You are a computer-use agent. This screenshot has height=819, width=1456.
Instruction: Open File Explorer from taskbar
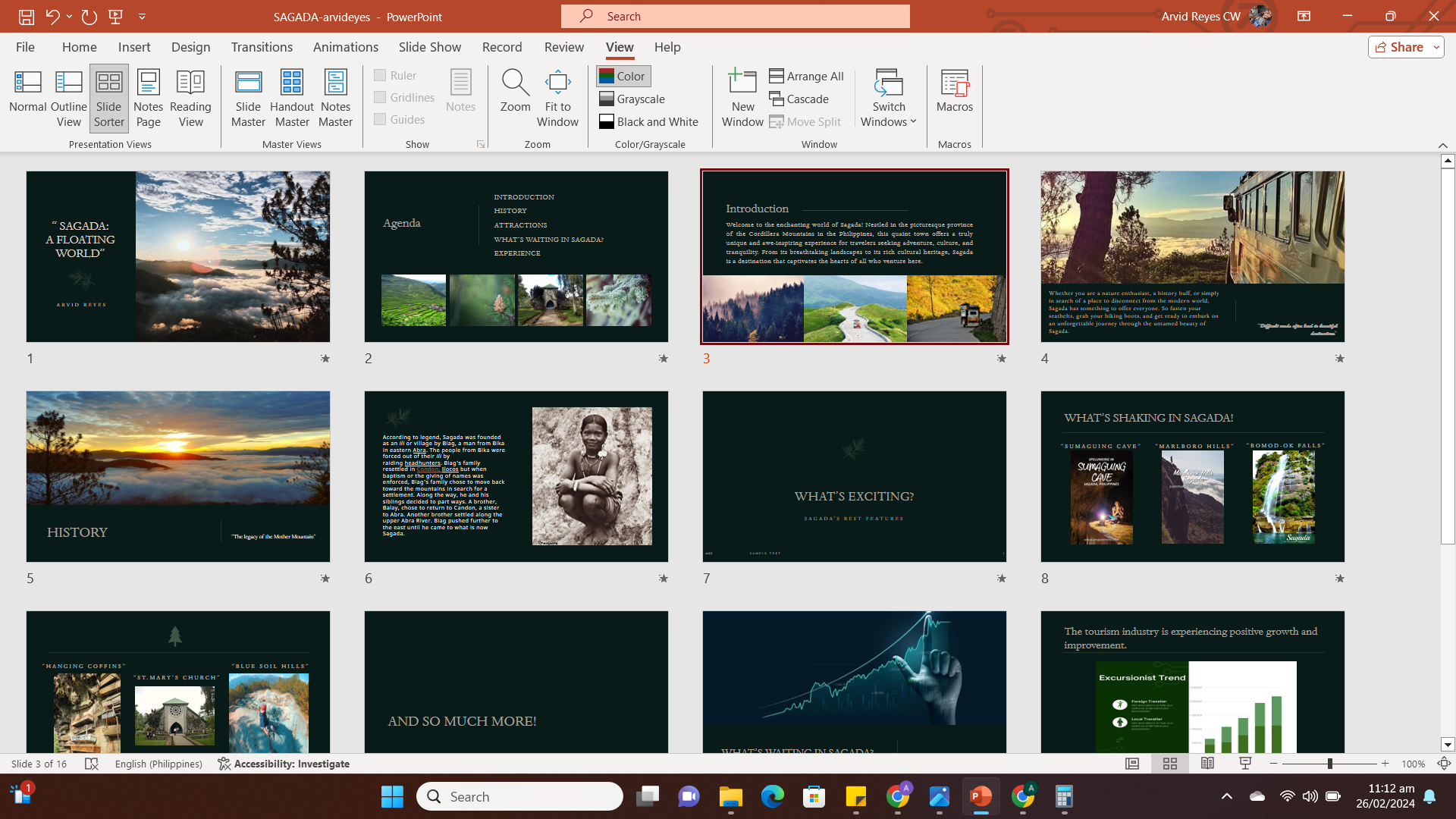pyautogui.click(x=731, y=796)
